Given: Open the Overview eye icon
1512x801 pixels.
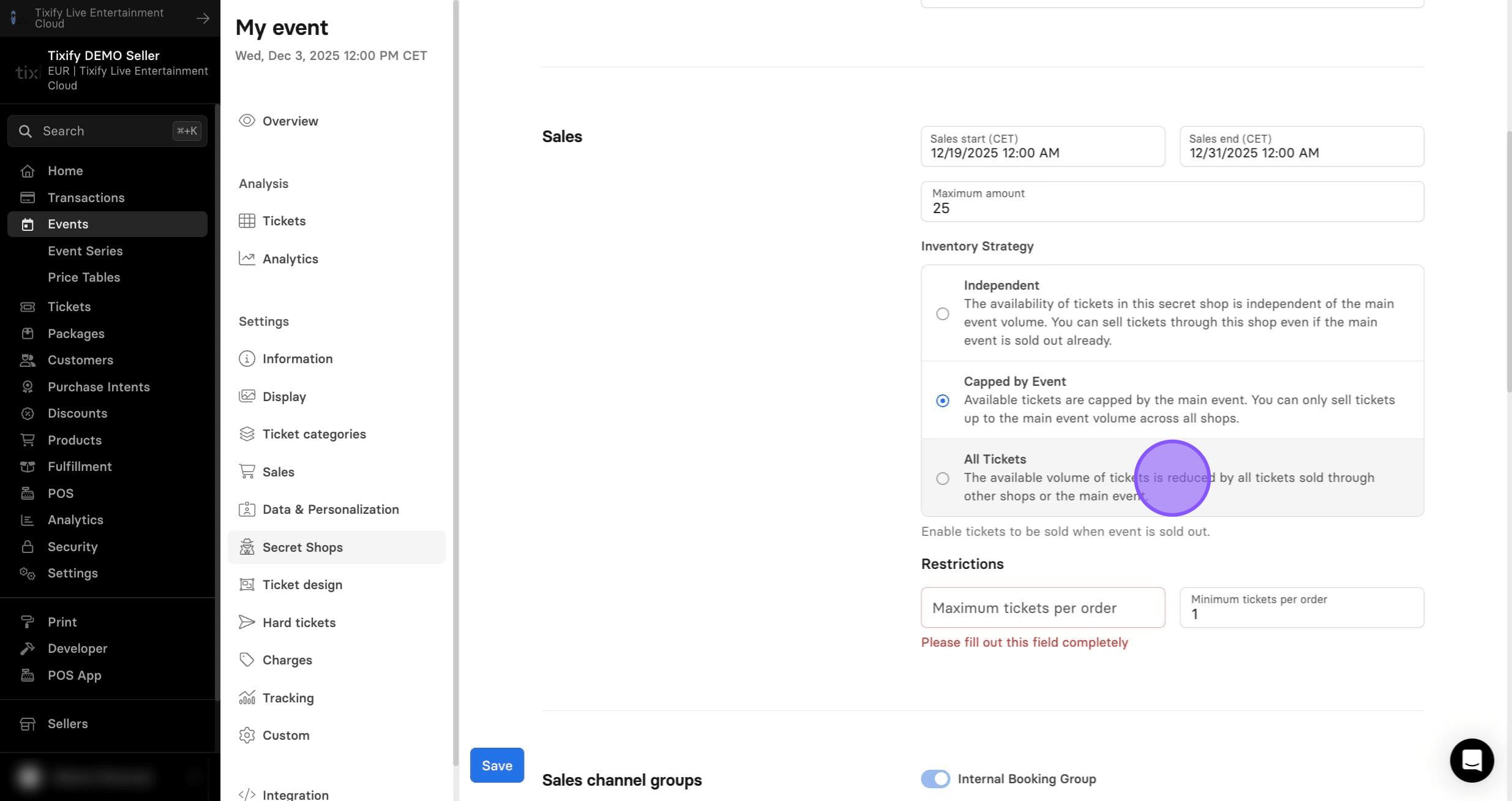Looking at the screenshot, I should [247, 121].
